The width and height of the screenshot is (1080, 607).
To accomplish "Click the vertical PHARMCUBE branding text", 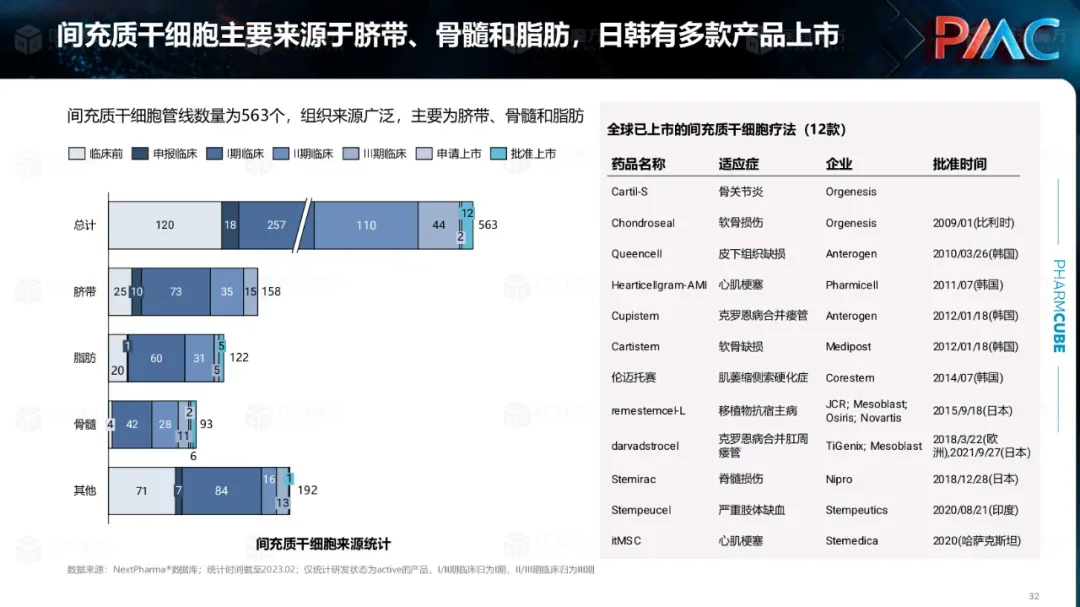I will (x=1059, y=306).
